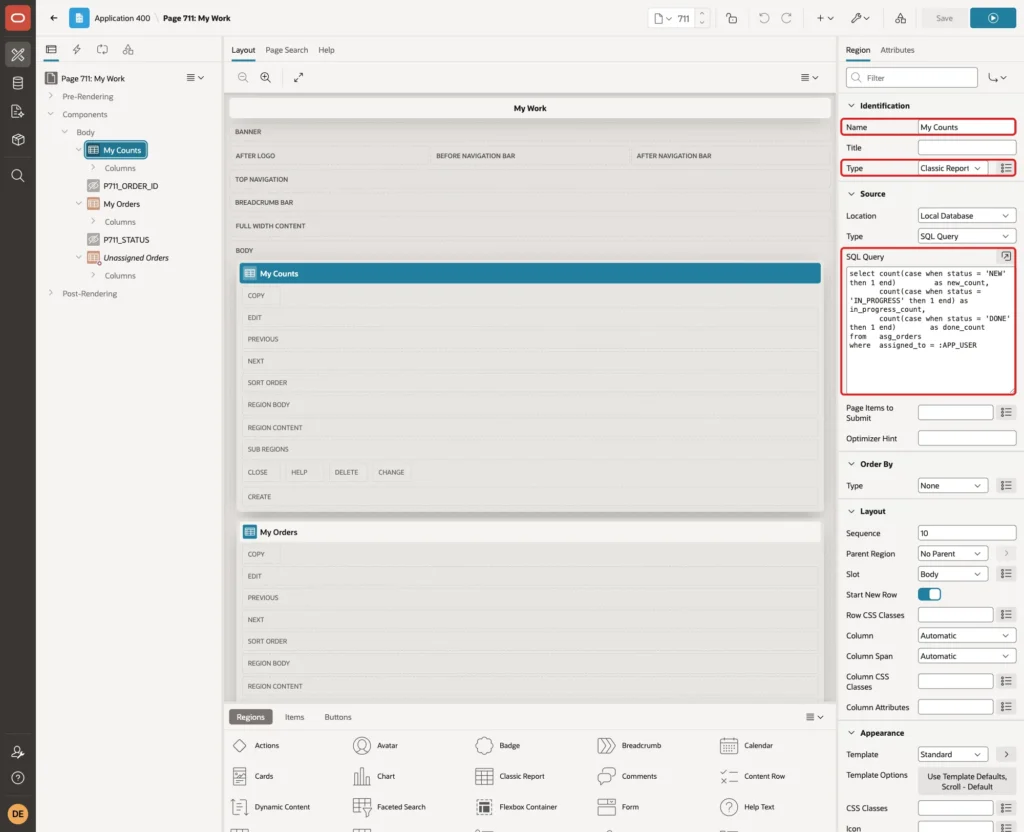
Task: Open the Utilities wrench menu
Action: click(860, 18)
